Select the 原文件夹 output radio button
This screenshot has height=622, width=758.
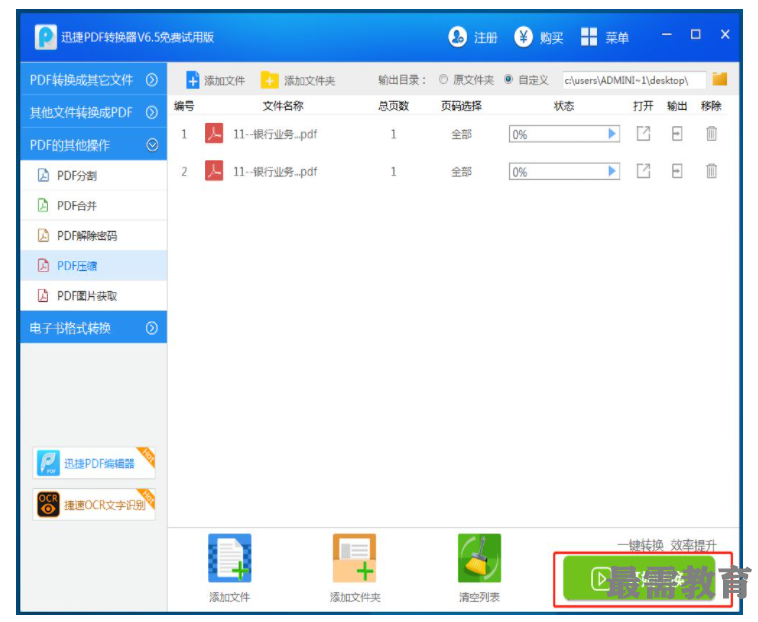443,79
